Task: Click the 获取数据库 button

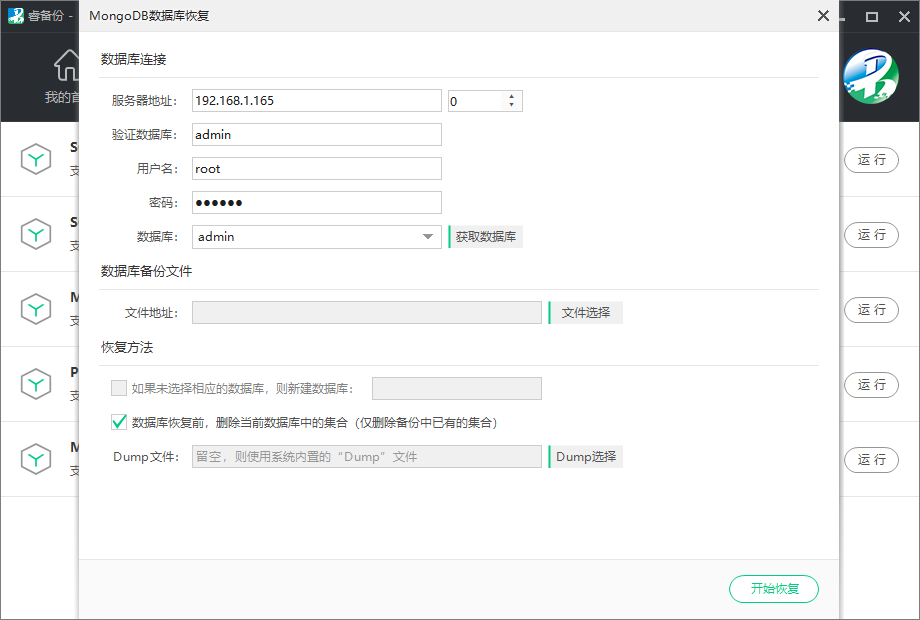Action: [x=486, y=237]
